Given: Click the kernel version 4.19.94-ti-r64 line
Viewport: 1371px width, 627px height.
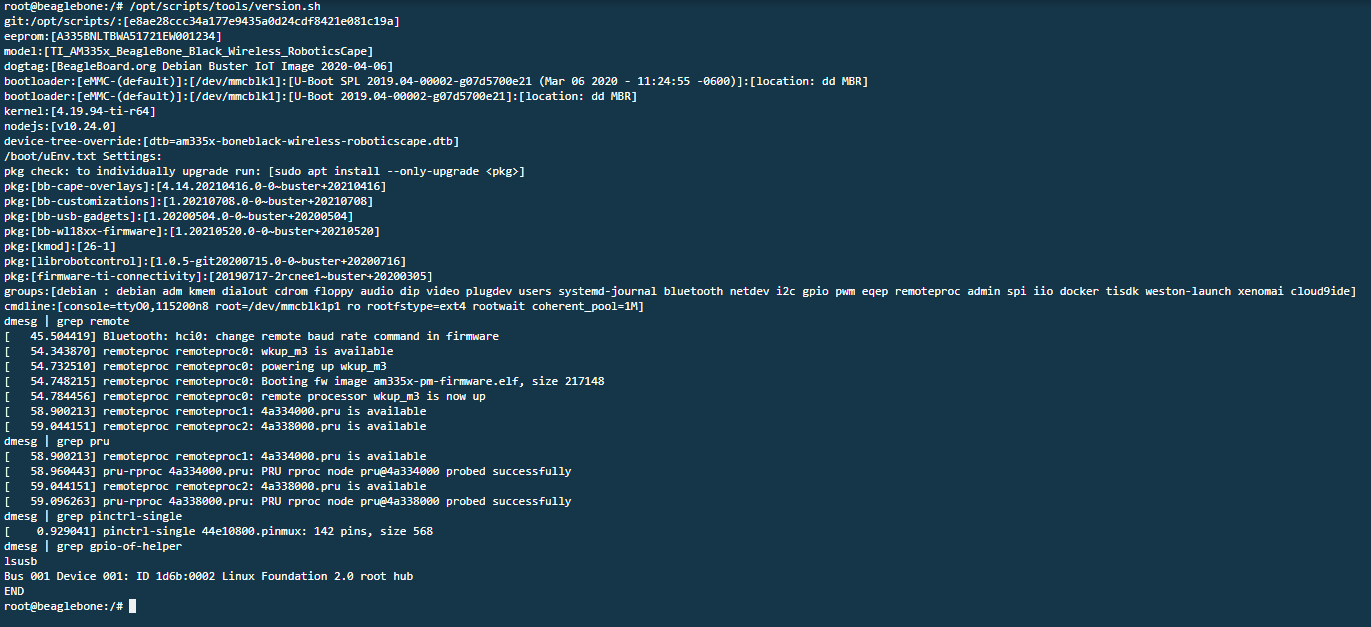Looking at the screenshot, I should coord(80,111).
